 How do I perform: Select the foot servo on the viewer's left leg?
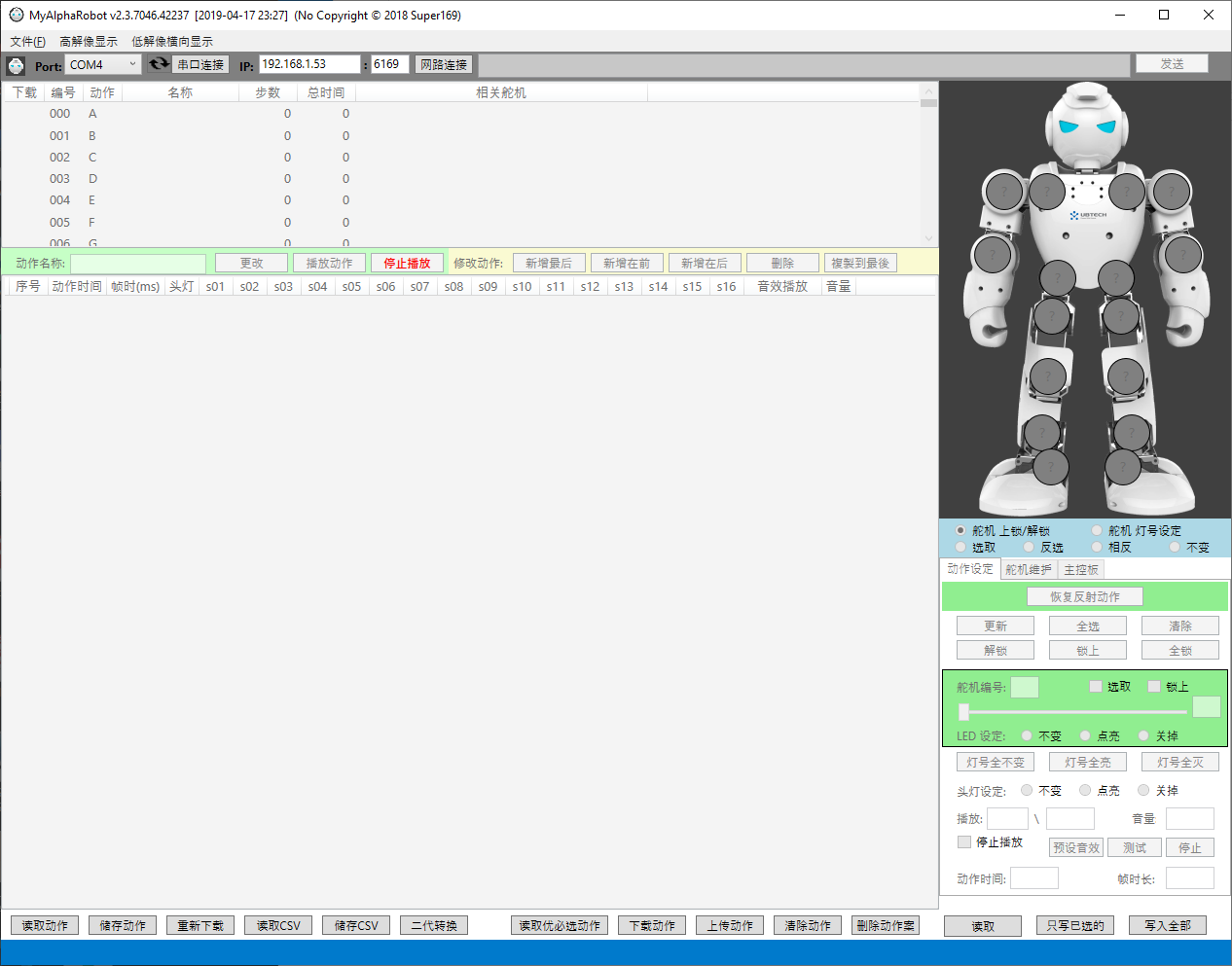(x=1050, y=467)
